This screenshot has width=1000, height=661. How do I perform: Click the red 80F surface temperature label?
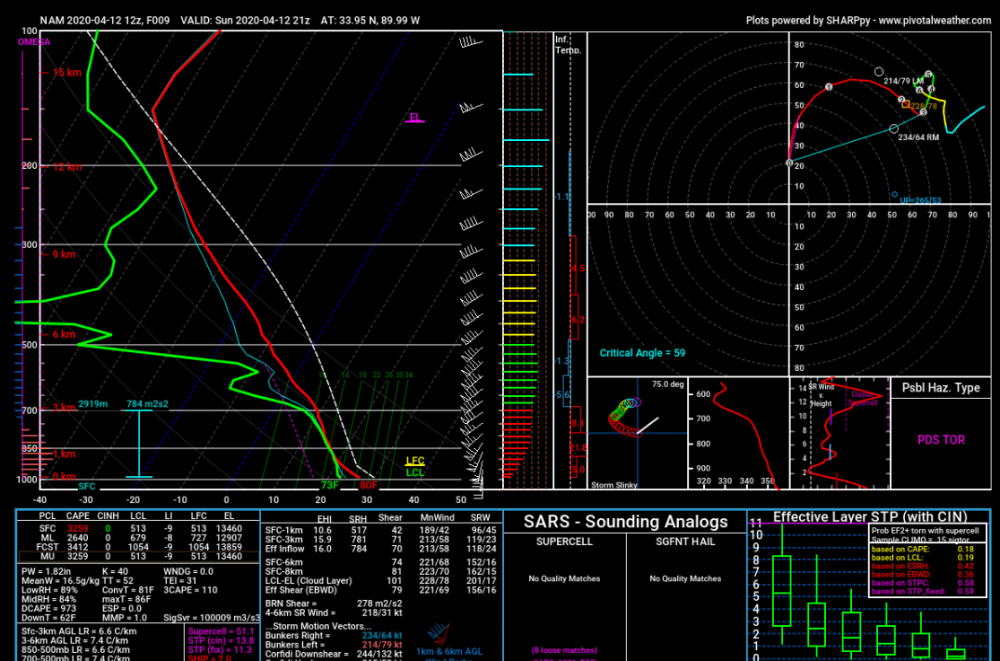pyautogui.click(x=368, y=486)
